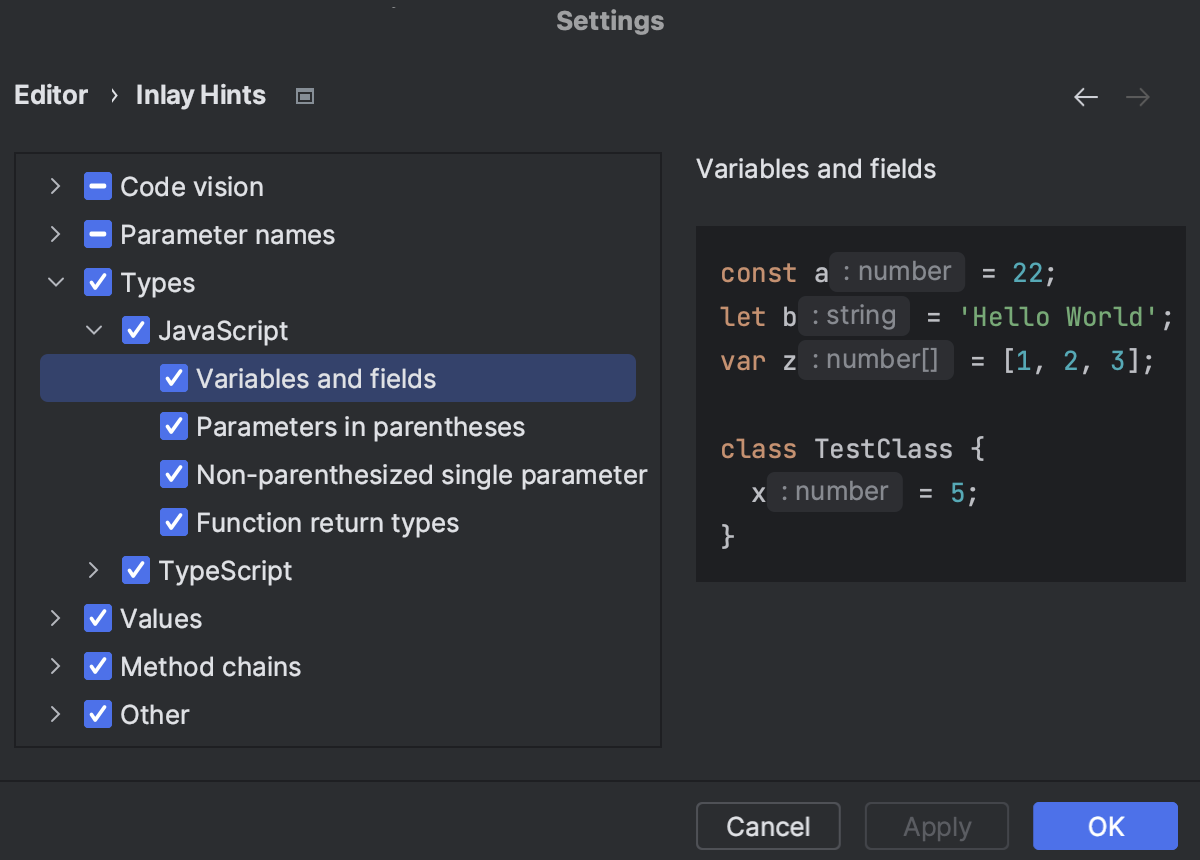The height and width of the screenshot is (860, 1200).
Task: Uncheck Non-parenthesized single parameter
Action: click(174, 474)
